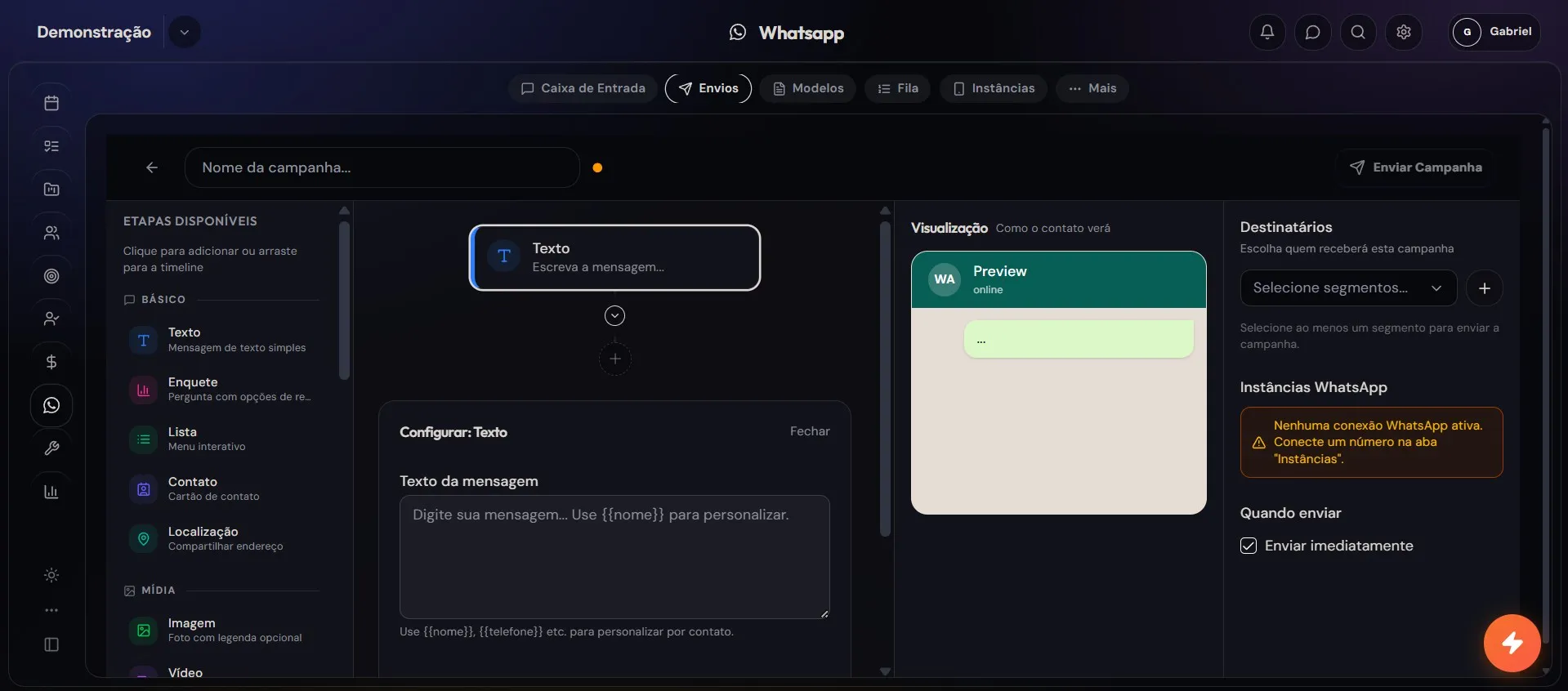Viewport: 1568px width, 691px height.
Task: Open the chat bubble icon in header
Action: point(1313,32)
